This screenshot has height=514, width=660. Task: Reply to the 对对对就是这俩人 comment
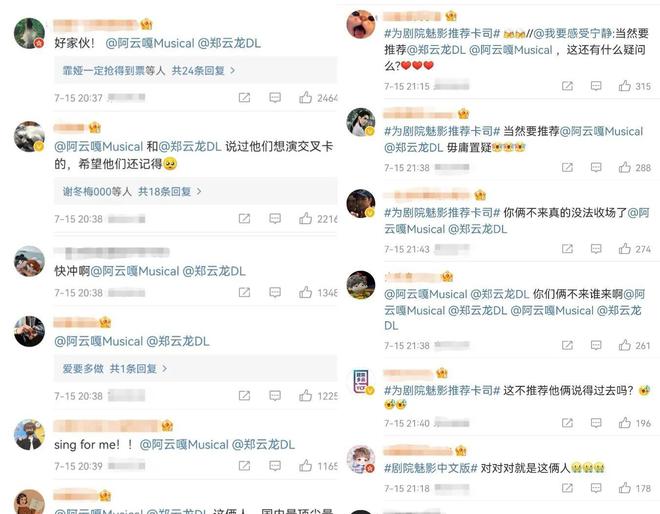click(x=596, y=488)
